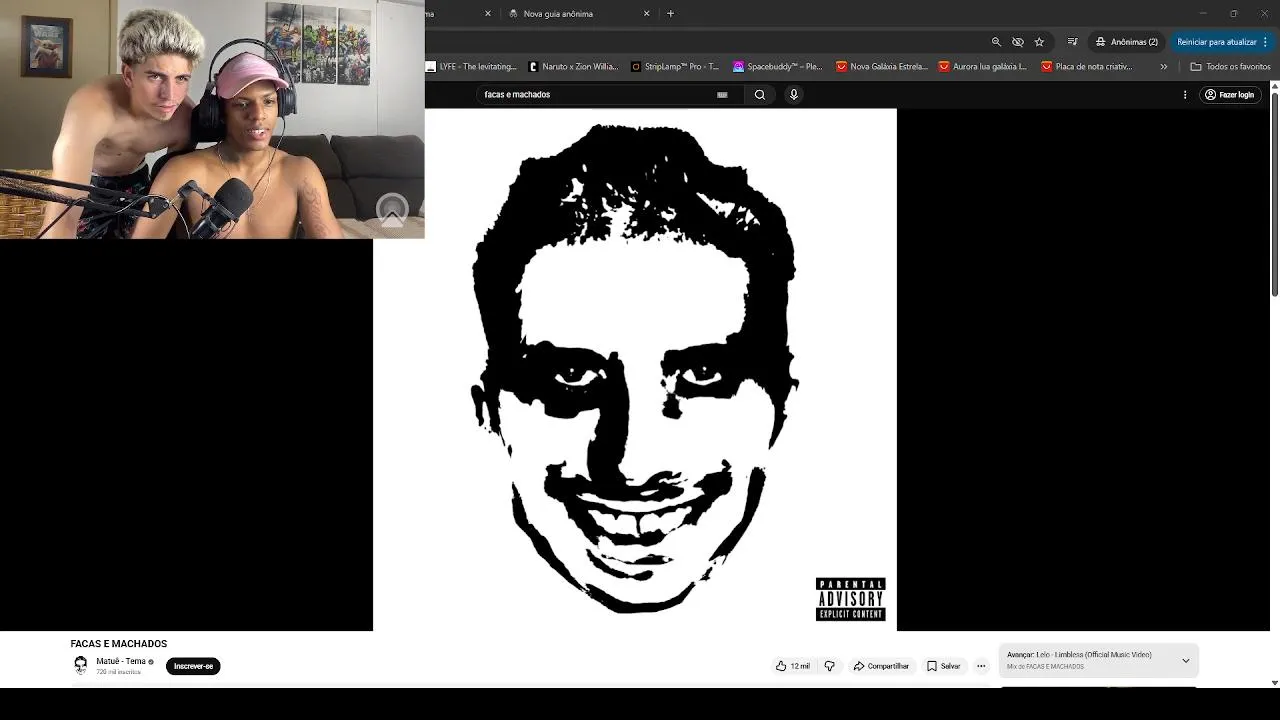Open the Nova Galáxia Estrela bookmark

(x=882, y=67)
